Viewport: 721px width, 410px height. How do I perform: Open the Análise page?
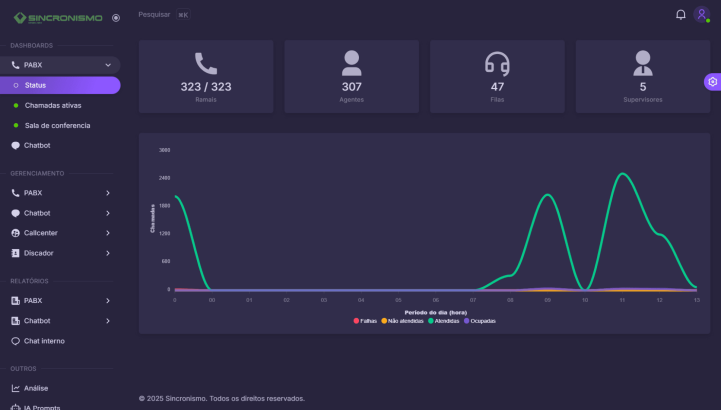(35, 388)
